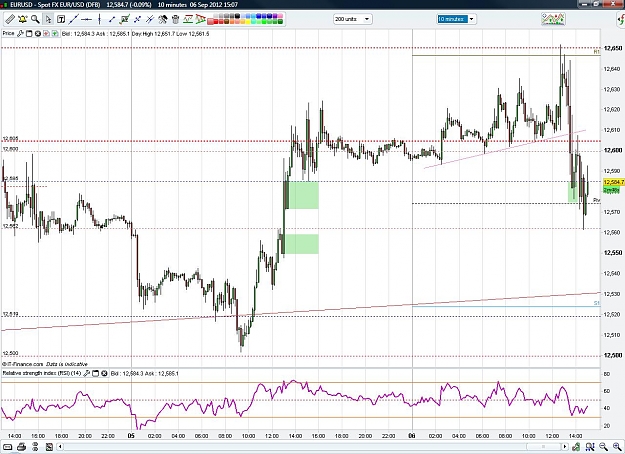625x454 pixels.
Task: Open RSI indicator wrench settings
Action: (86, 373)
